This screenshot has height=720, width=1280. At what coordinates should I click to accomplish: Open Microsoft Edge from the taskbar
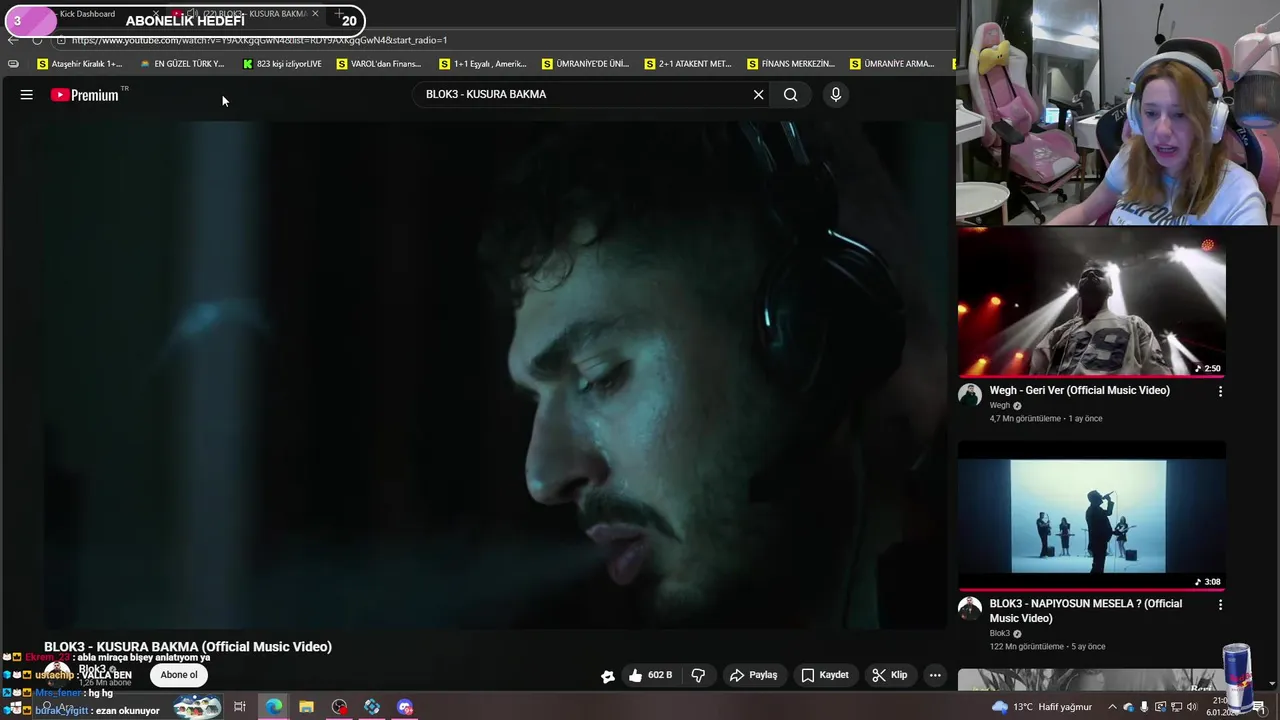tap(273, 707)
